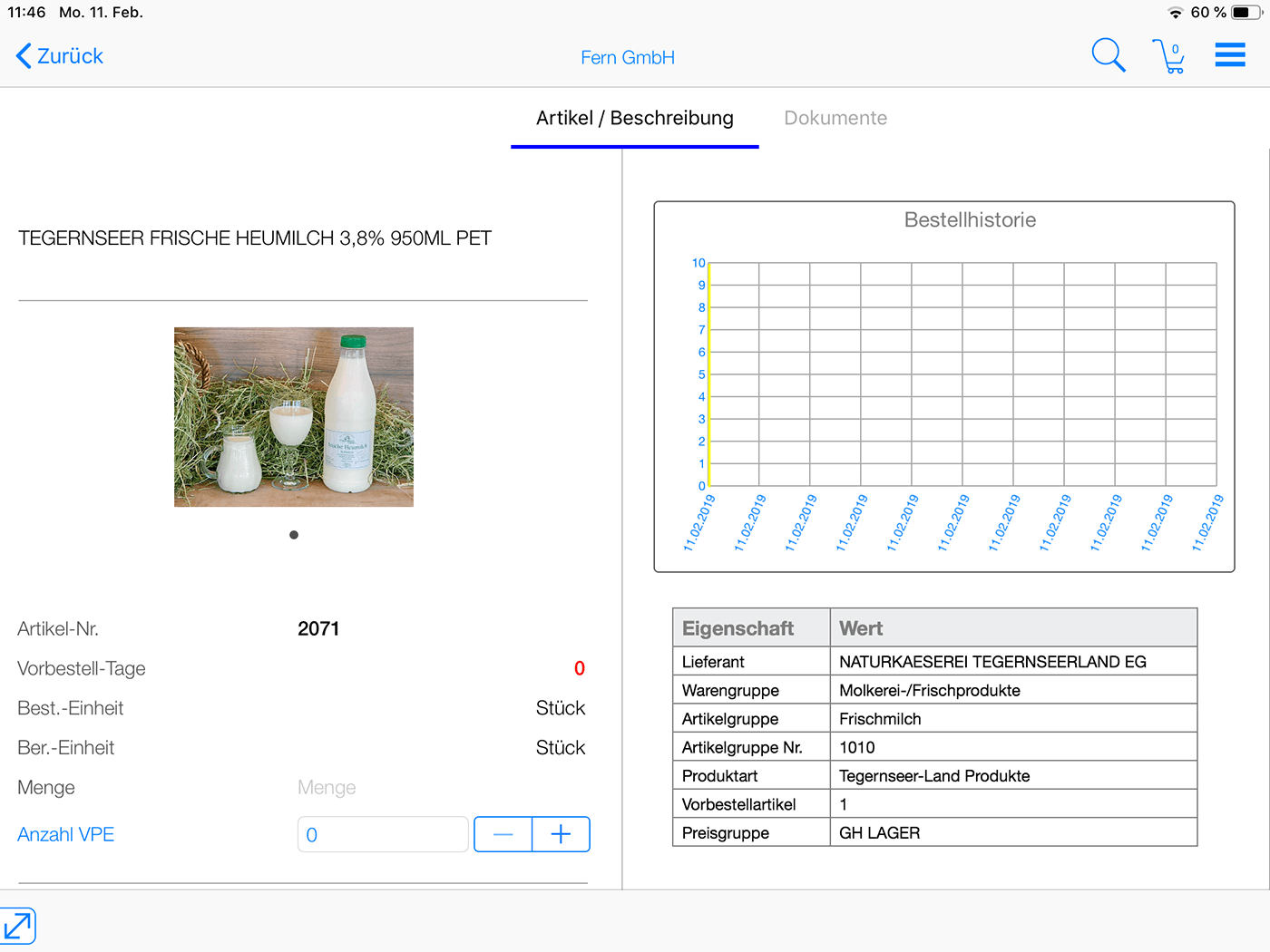Tap the Best.-Einheit value Stück
This screenshot has width=1270, height=952.
point(561,708)
